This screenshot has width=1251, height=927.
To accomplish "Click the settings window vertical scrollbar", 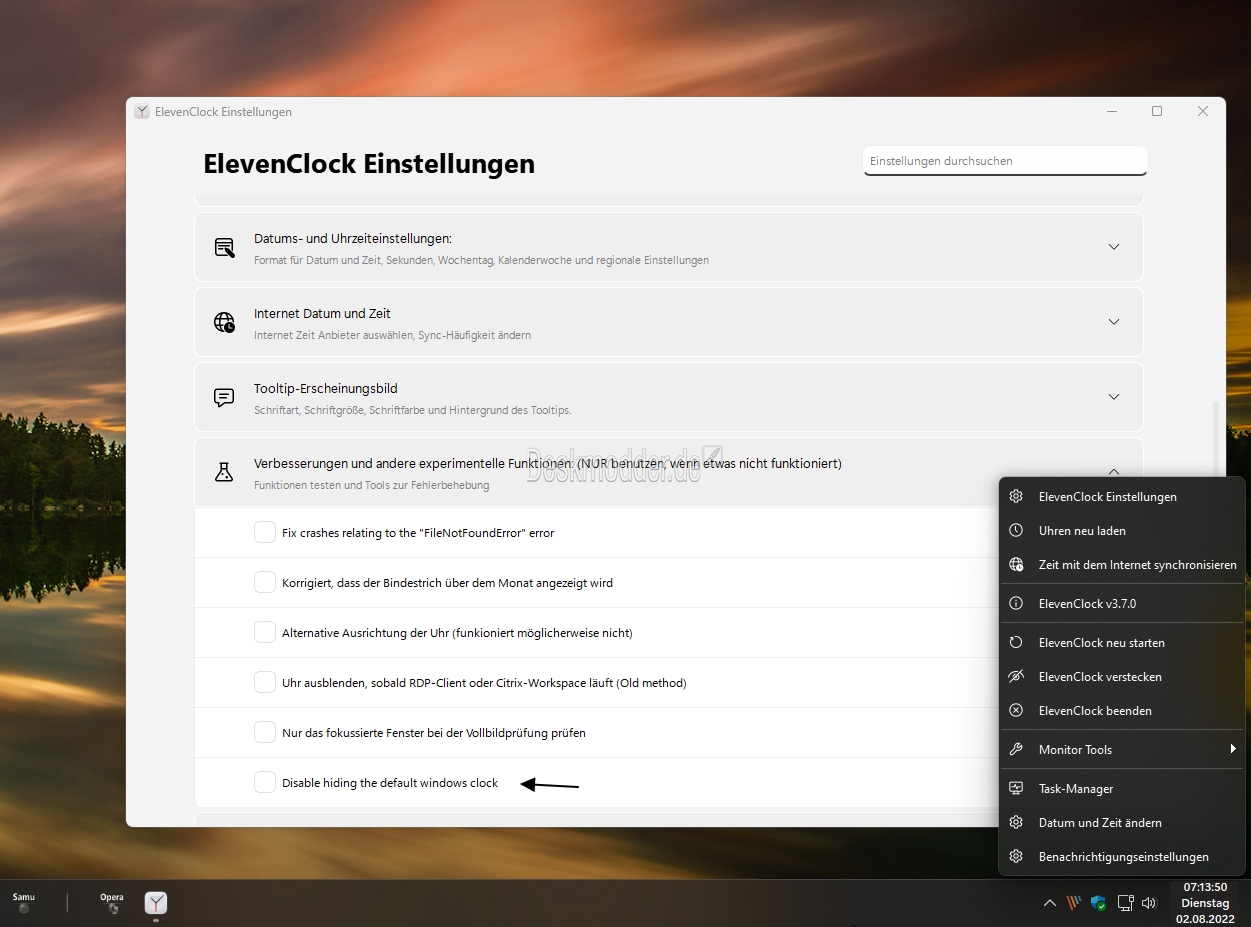I will [1216, 440].
